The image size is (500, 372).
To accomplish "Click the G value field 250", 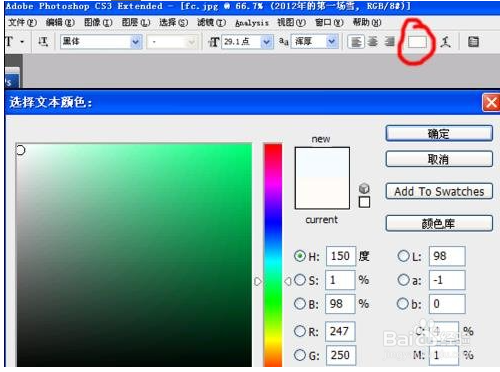I will coord(341,355).
